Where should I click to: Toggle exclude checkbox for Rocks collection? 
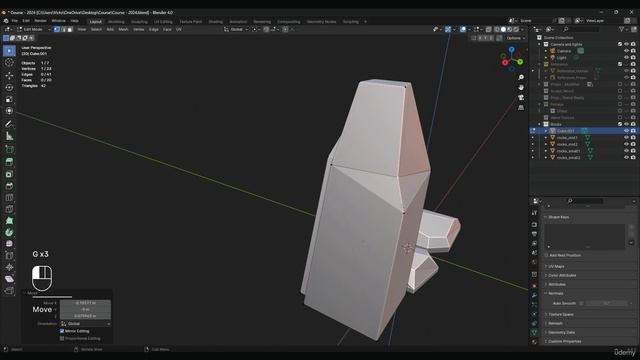tap(620, 124)
